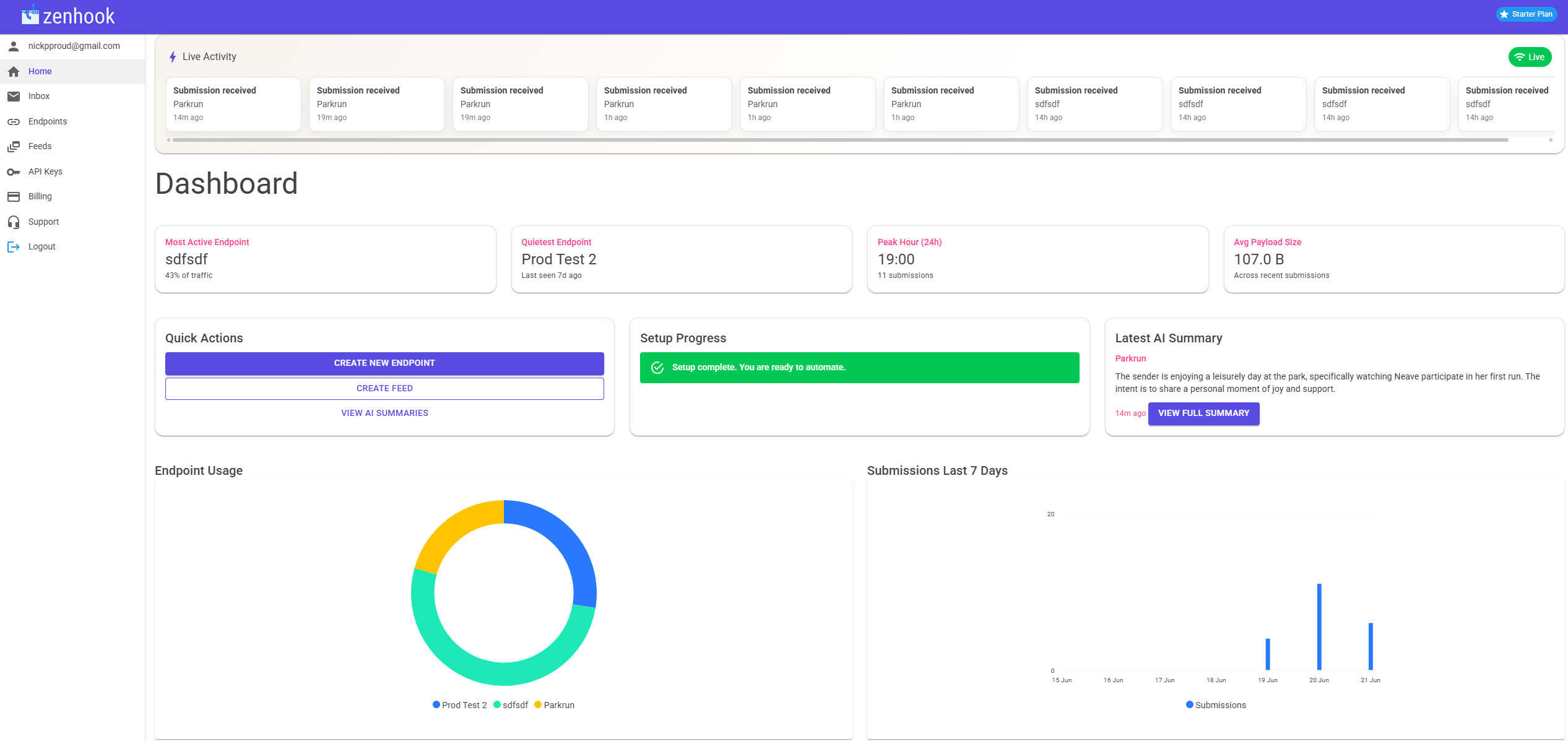Go to the Home menu item
The width and height of the screenshot is (1568, 741).
pyautogui.click(x=72, y=72)
